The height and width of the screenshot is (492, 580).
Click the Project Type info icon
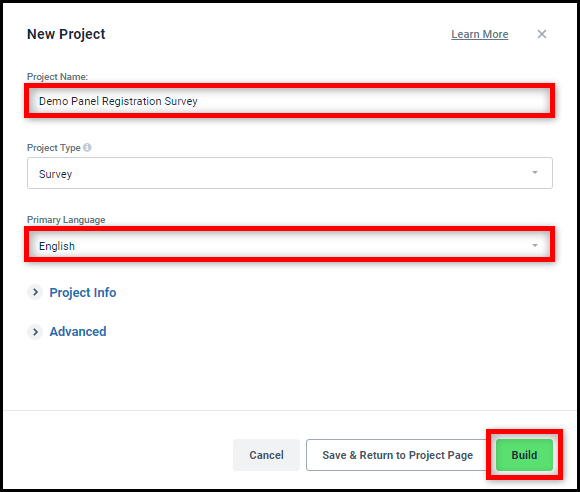pyautogui.click(x=87, y=147)
